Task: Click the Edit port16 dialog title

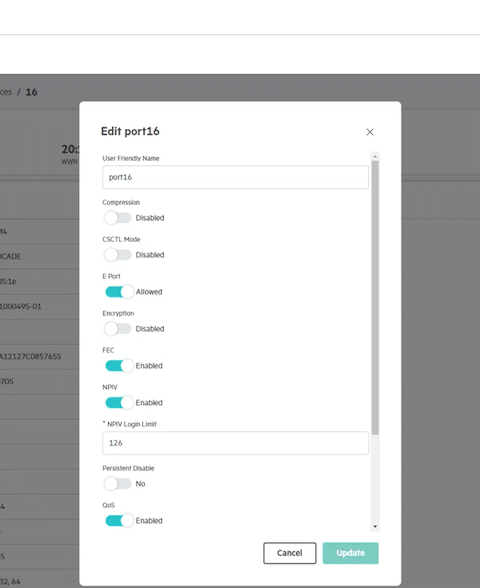Action: click(130, 131)
